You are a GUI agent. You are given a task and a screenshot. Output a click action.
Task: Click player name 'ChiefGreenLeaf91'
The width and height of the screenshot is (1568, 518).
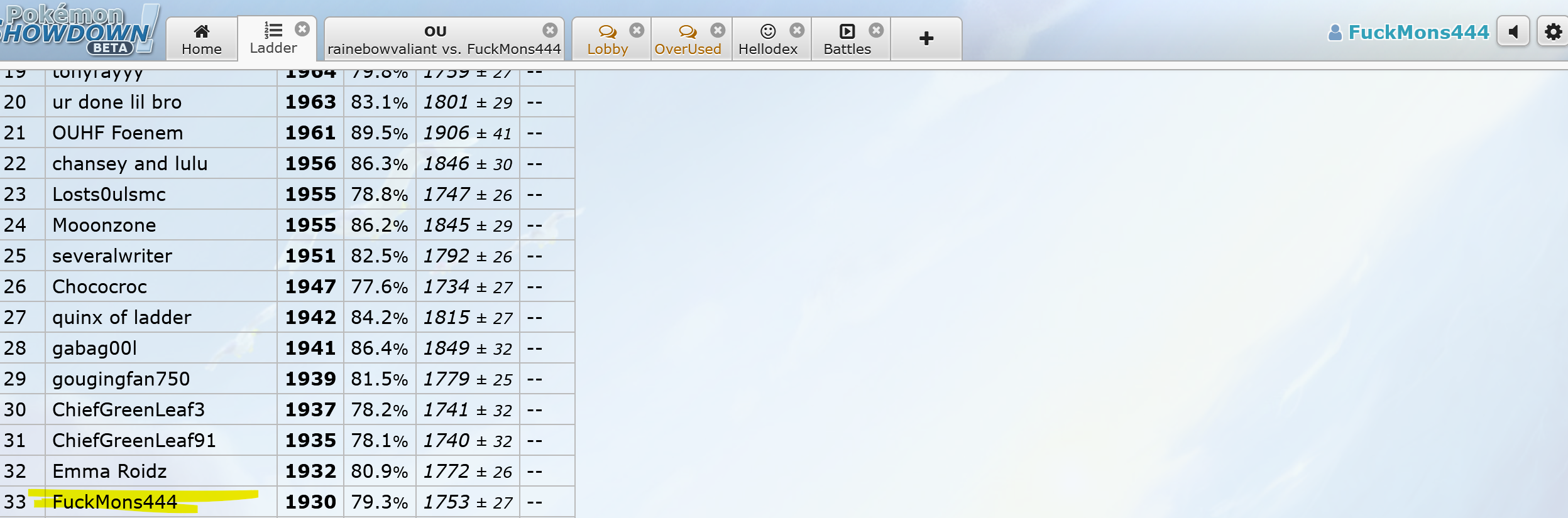(134, 440)
